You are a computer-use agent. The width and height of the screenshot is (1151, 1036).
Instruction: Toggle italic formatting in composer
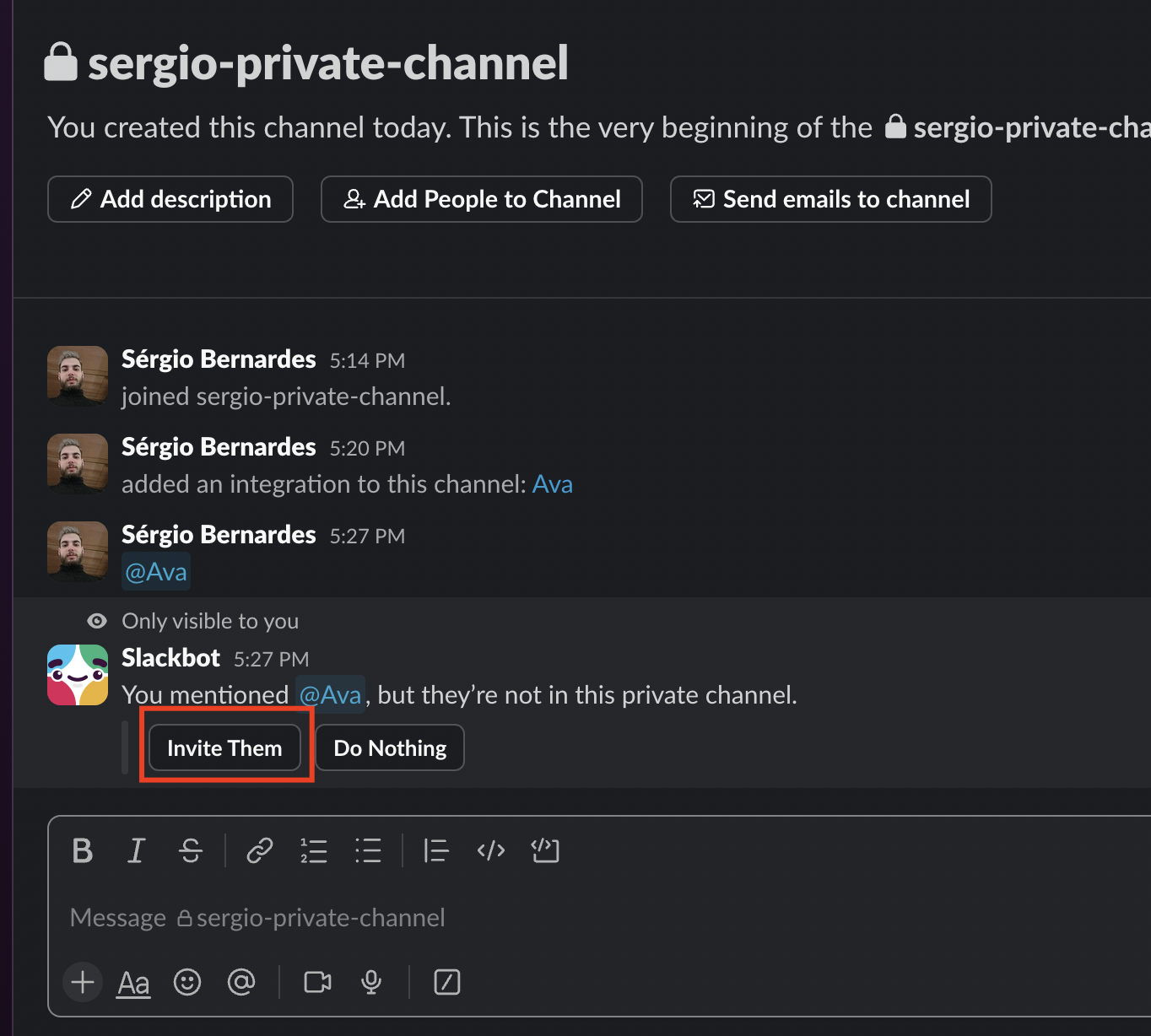pos(136,850)
